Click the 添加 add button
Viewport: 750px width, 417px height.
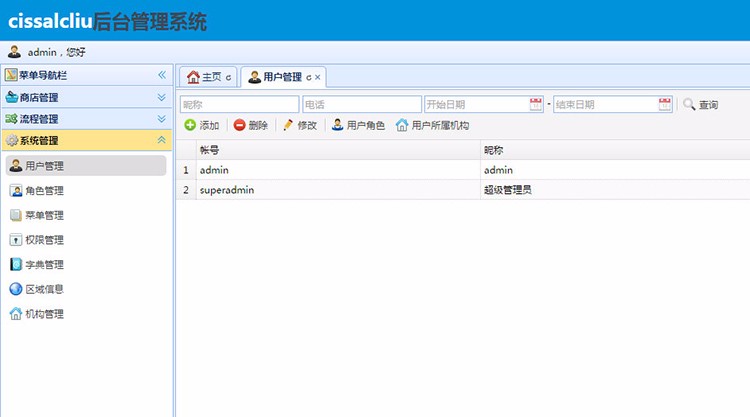pos(202,125)
